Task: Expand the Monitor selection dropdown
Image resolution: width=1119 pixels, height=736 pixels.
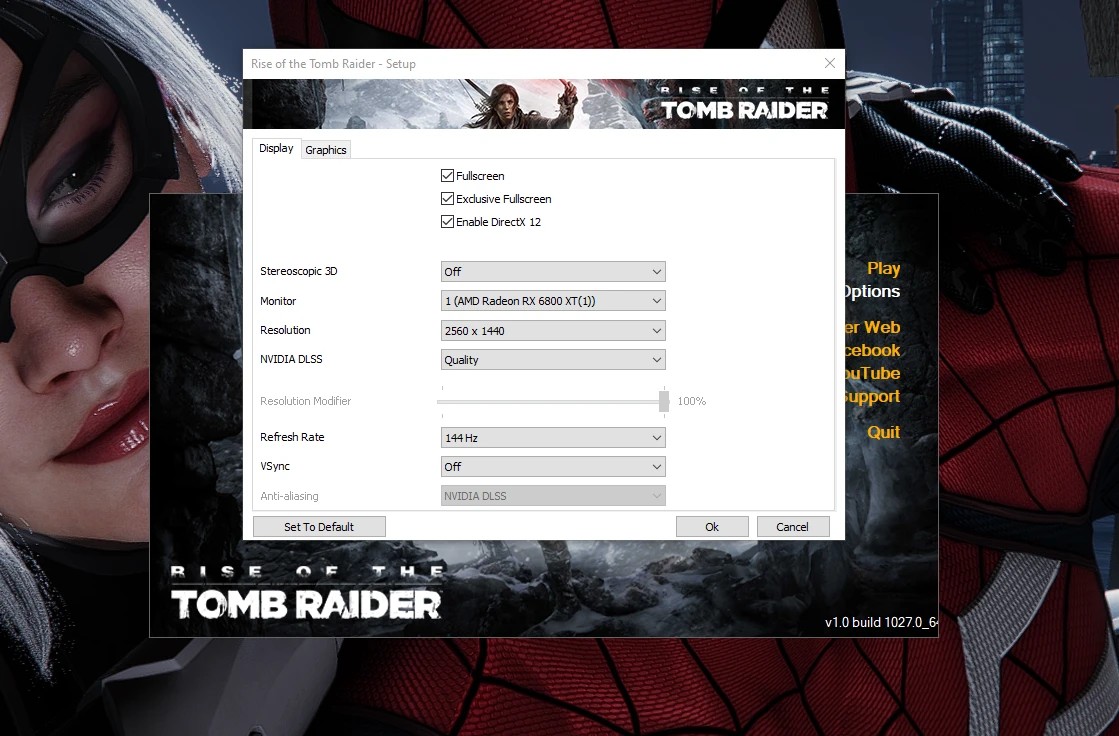Action: [x=553, y=301]
